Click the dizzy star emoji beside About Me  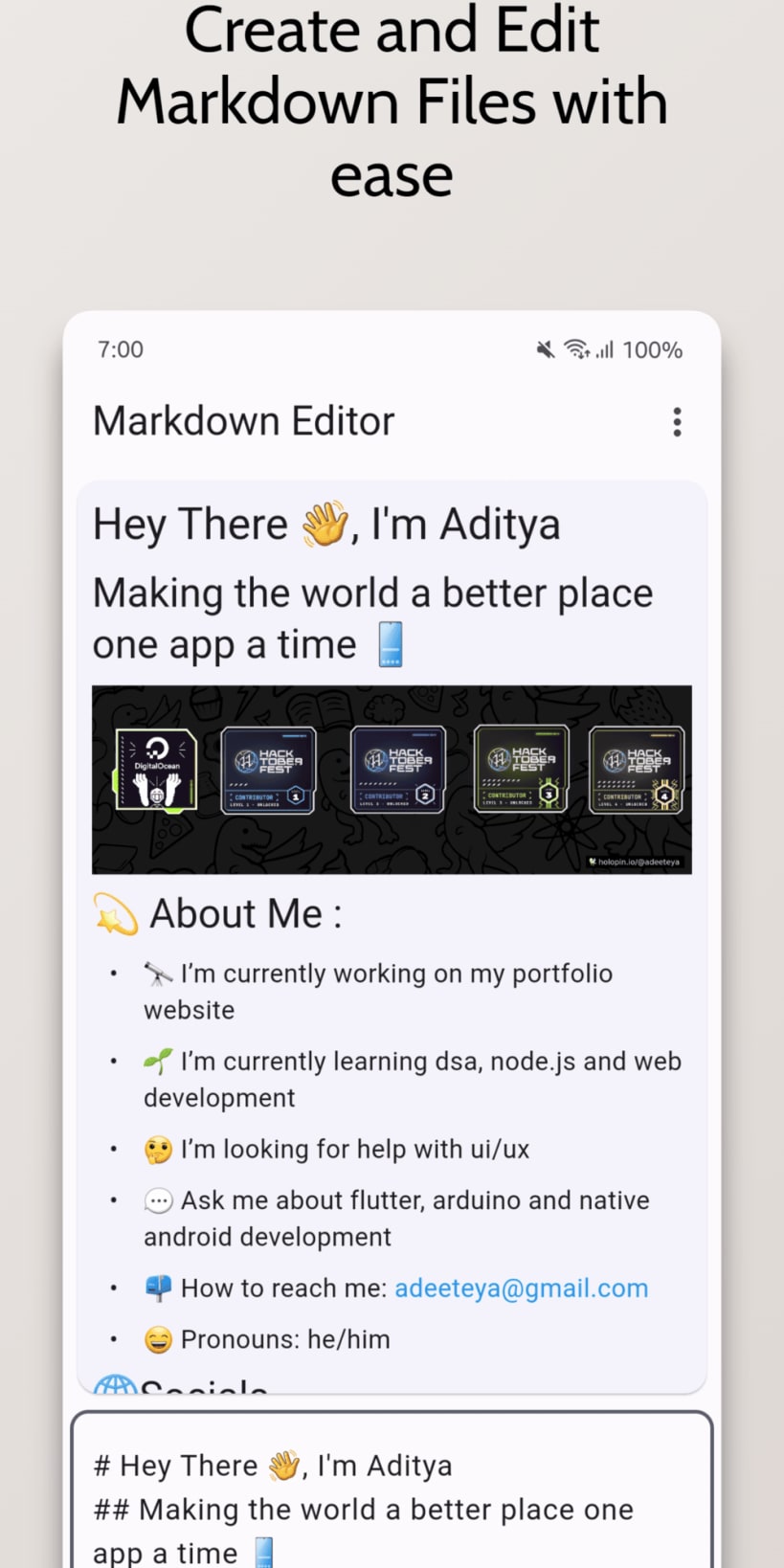pos(116,914)
